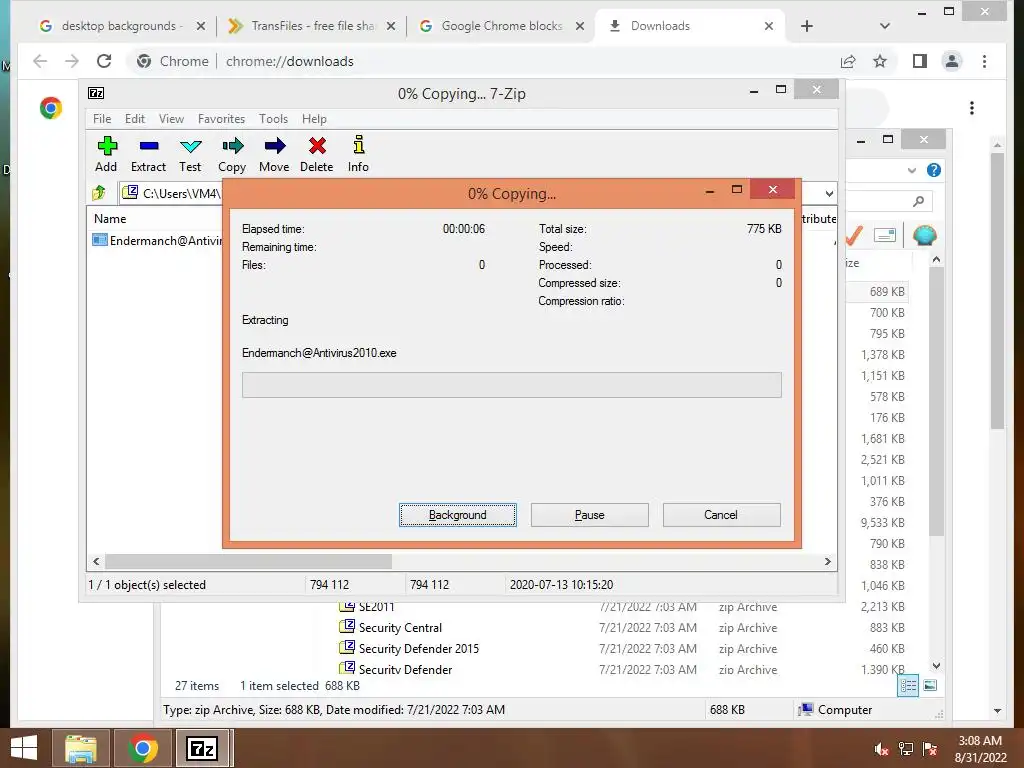1024x768 pixels.
Task: Click the Pause button
Action: (590, 515)
